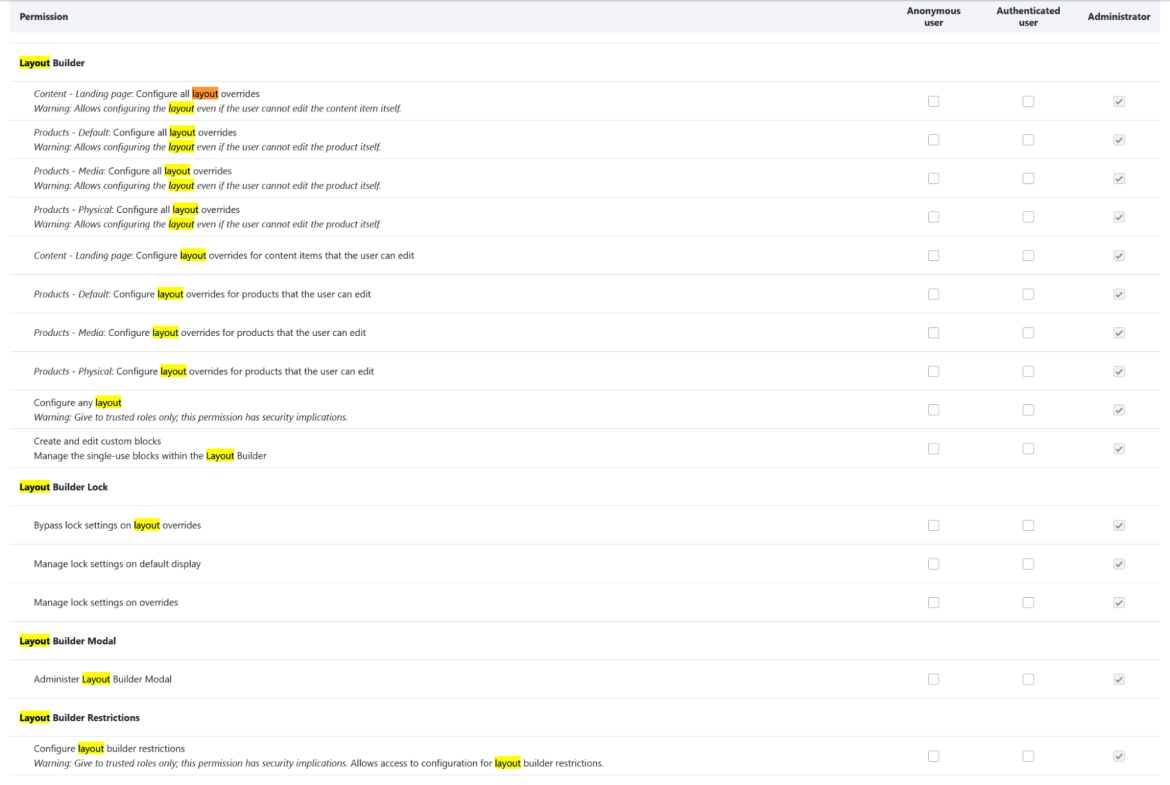Tick Authenticated for Products Default all layout overrides
Image resolution: width=1170 pixels, height=785 pixels.
coord(1028,140)
